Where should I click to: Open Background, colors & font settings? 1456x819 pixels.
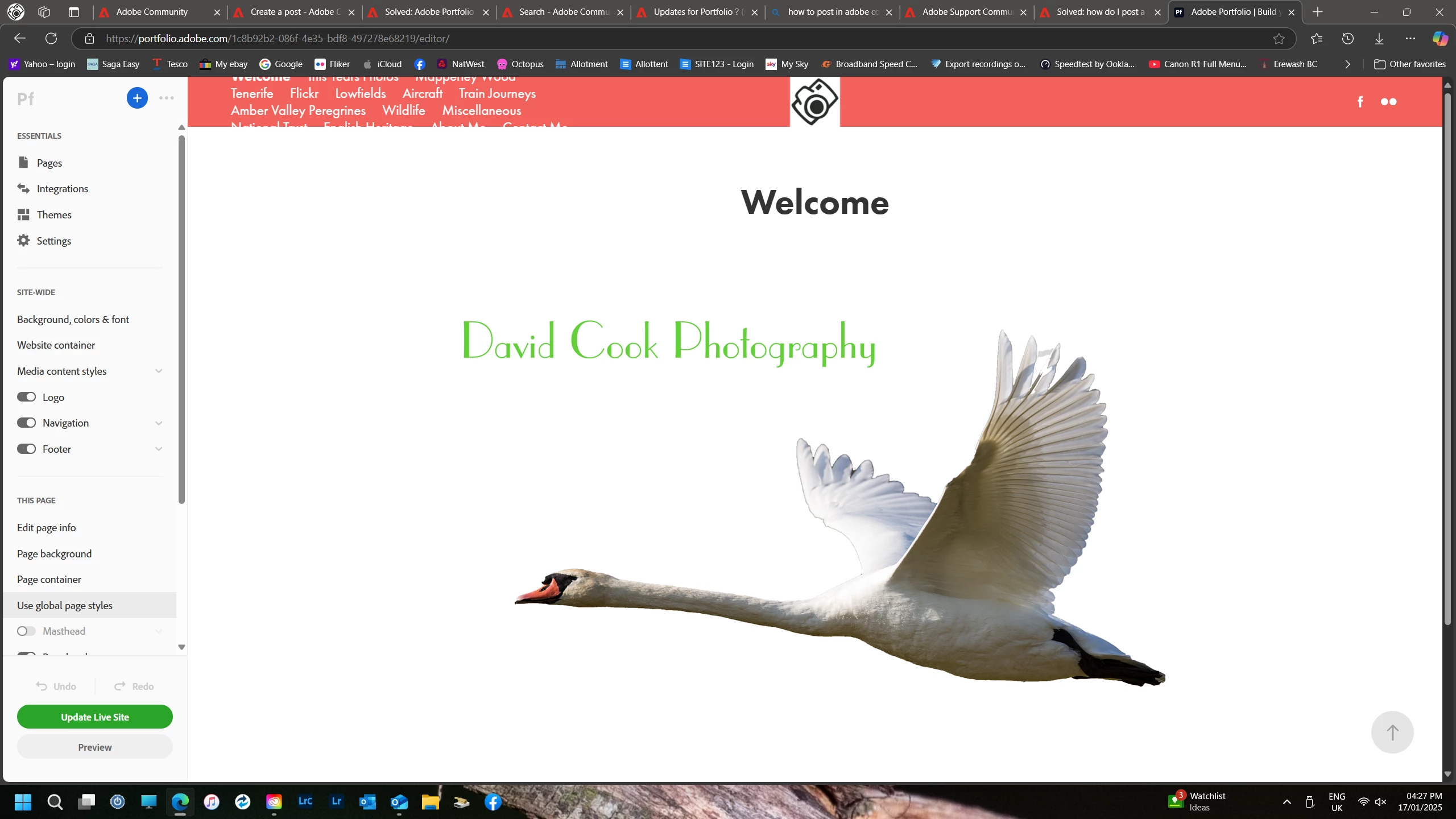click(x=73, y=319)
